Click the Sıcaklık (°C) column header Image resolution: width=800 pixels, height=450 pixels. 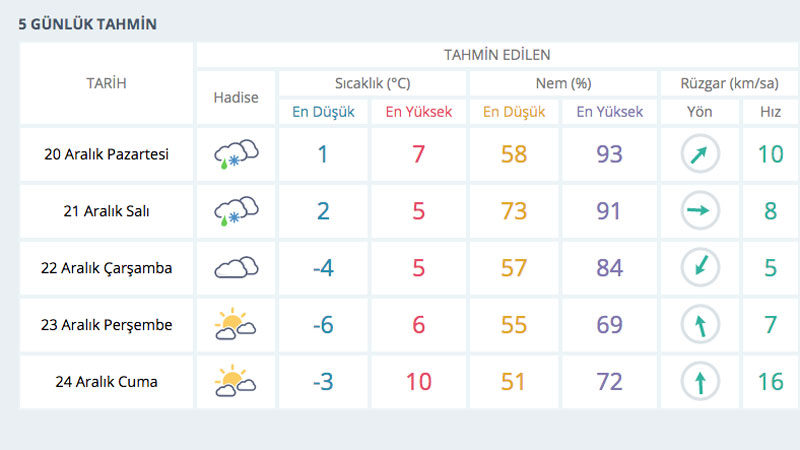pyautogui.click(x=372, y=83)
